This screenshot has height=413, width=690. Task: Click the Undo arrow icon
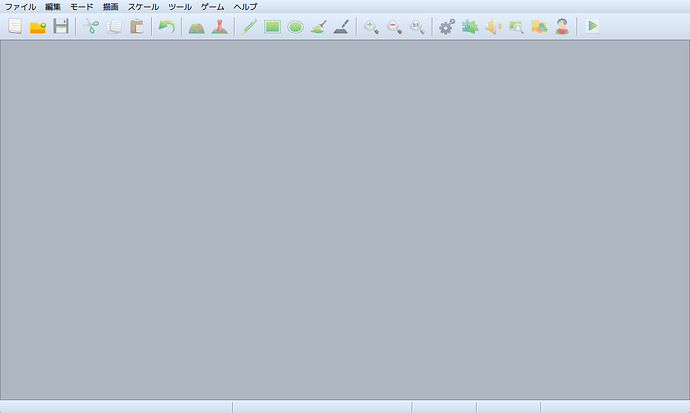pos(167,27)
